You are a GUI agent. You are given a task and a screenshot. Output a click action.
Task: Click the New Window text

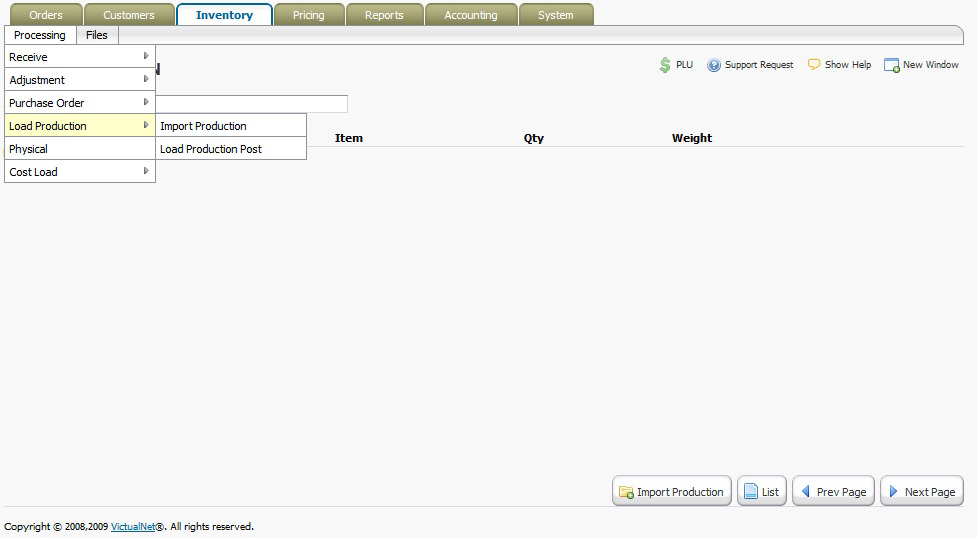[931, 65]
